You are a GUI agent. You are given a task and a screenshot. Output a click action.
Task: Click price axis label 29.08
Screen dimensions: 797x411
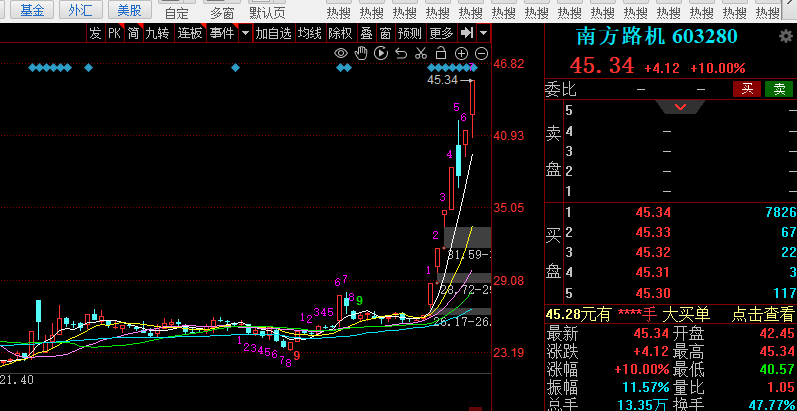[509, 280]
